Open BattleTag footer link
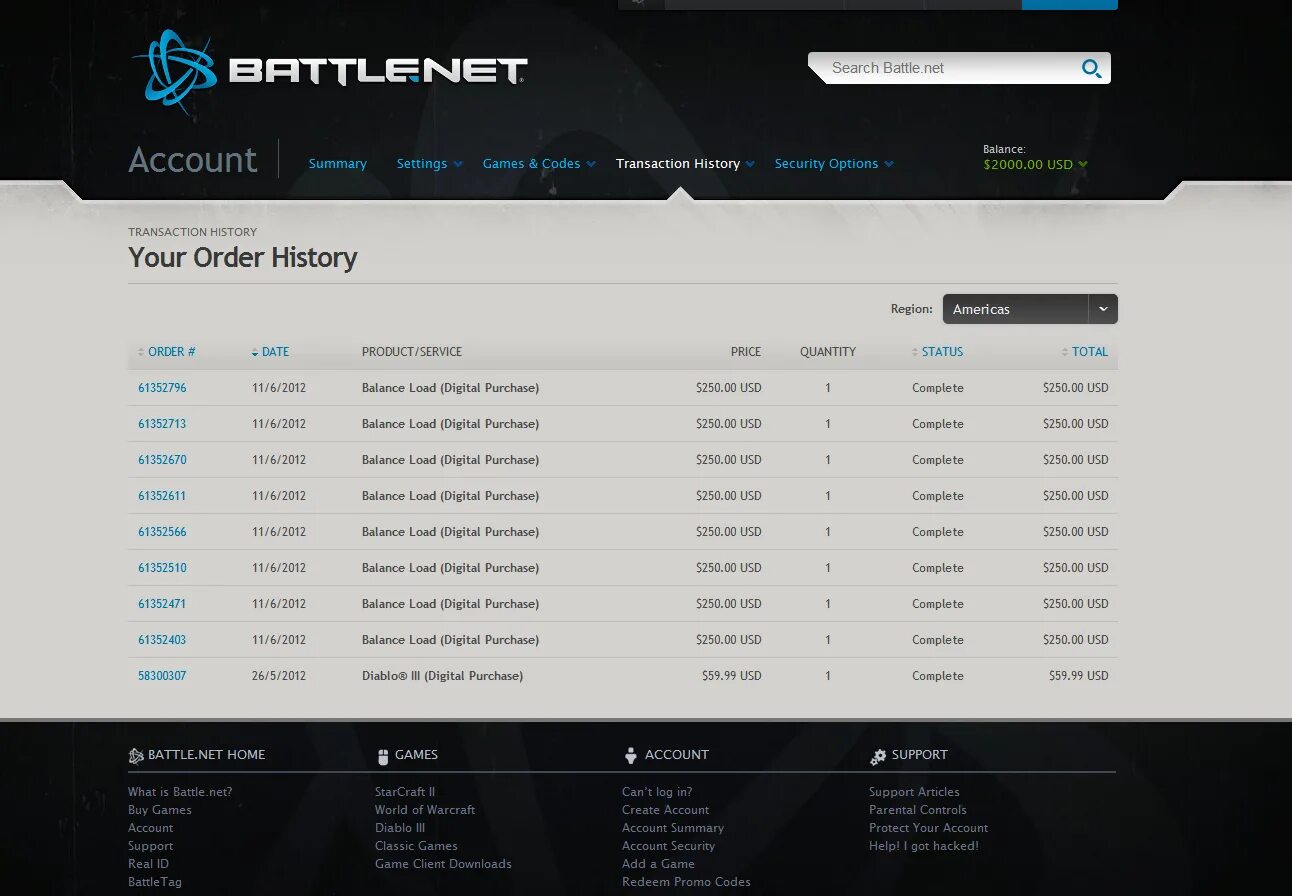The height and width of the screenshot is (896, 1292). pyautogui.click(x=155, y=882)
